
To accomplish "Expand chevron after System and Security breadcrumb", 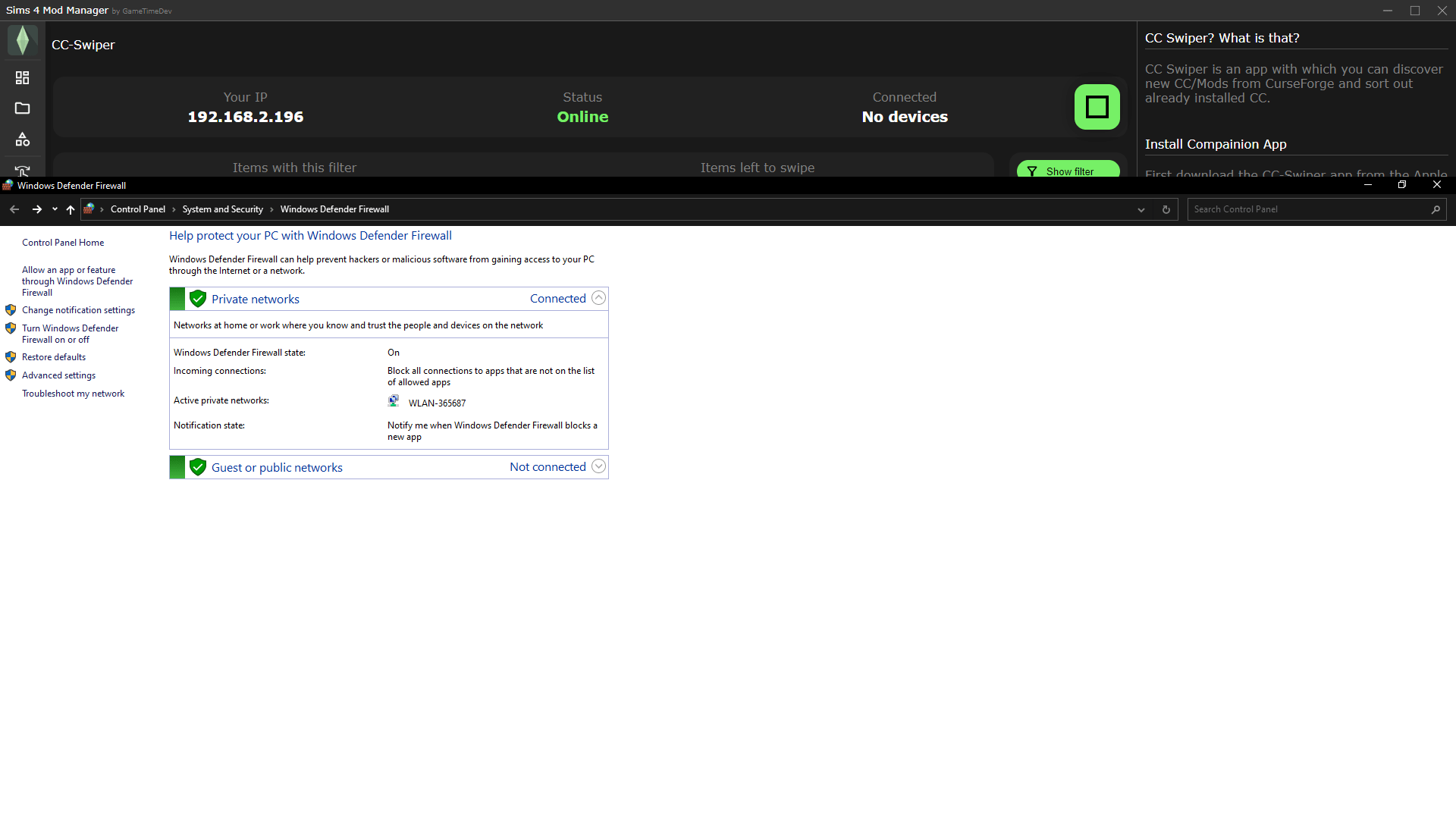I will tap(271, 209).
